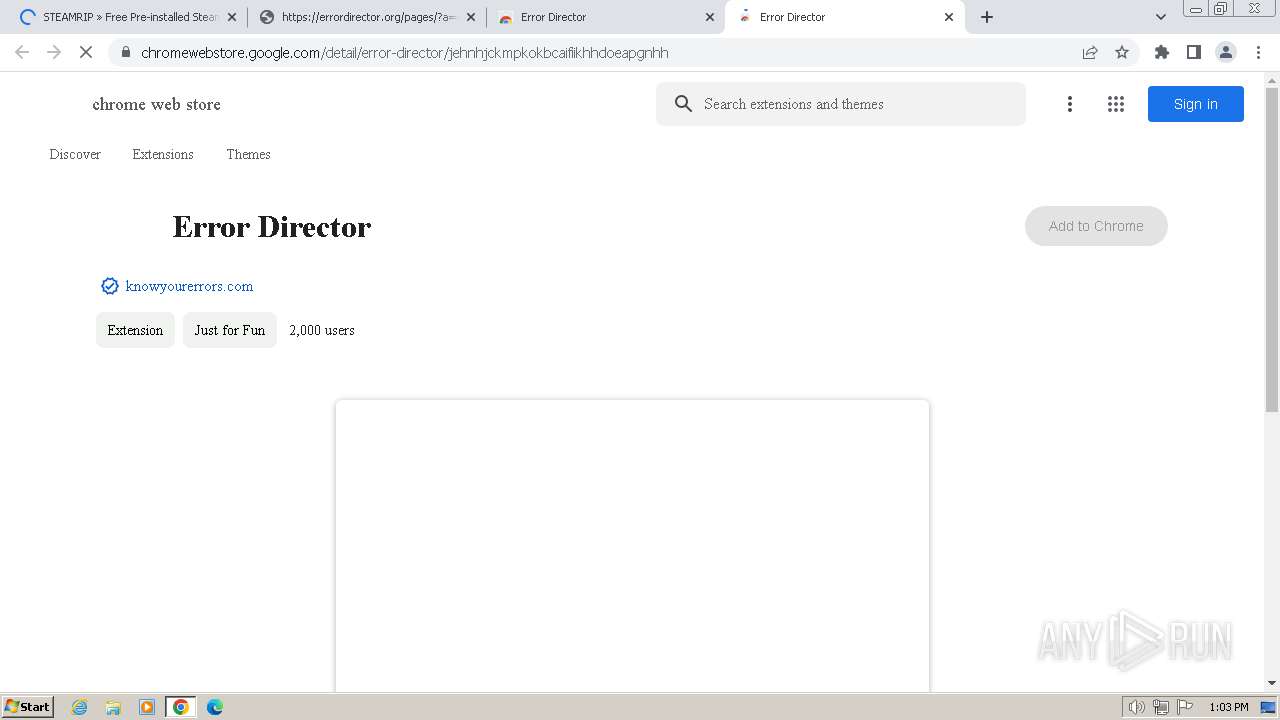Screen dimensions: 1280x720
Task: Click the Extension category chip
Action: [135, 330]
